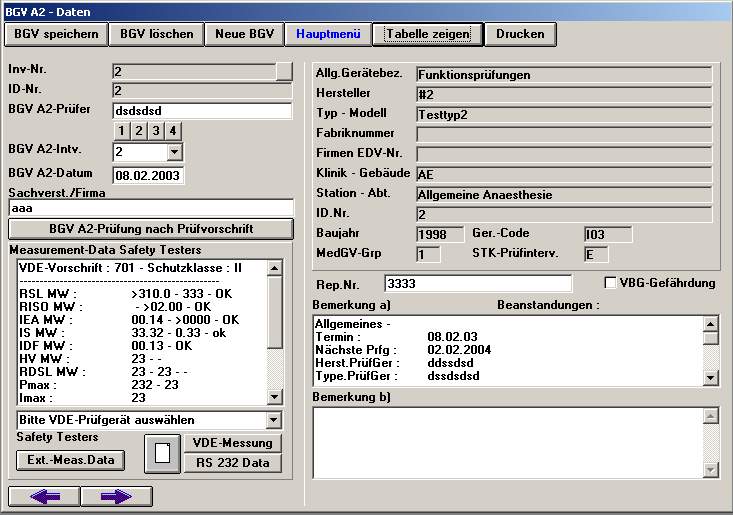Select the RSL MW measurement line

(125, 294)
